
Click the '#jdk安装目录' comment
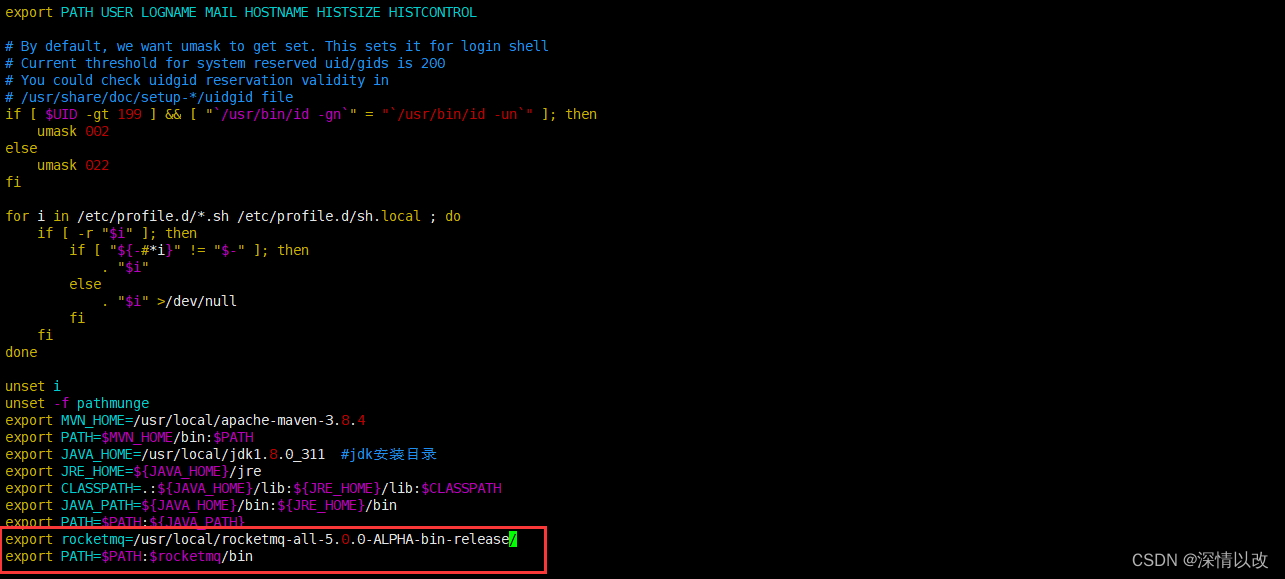(389, 454)
